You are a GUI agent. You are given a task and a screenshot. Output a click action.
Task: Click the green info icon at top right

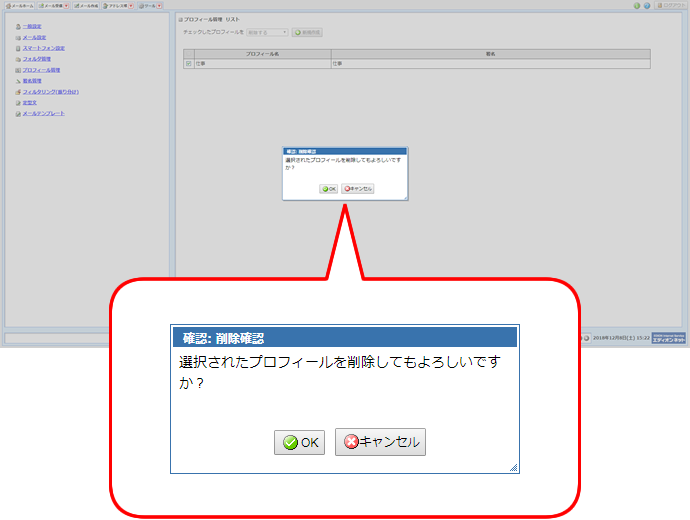click(x=637, y=6)
